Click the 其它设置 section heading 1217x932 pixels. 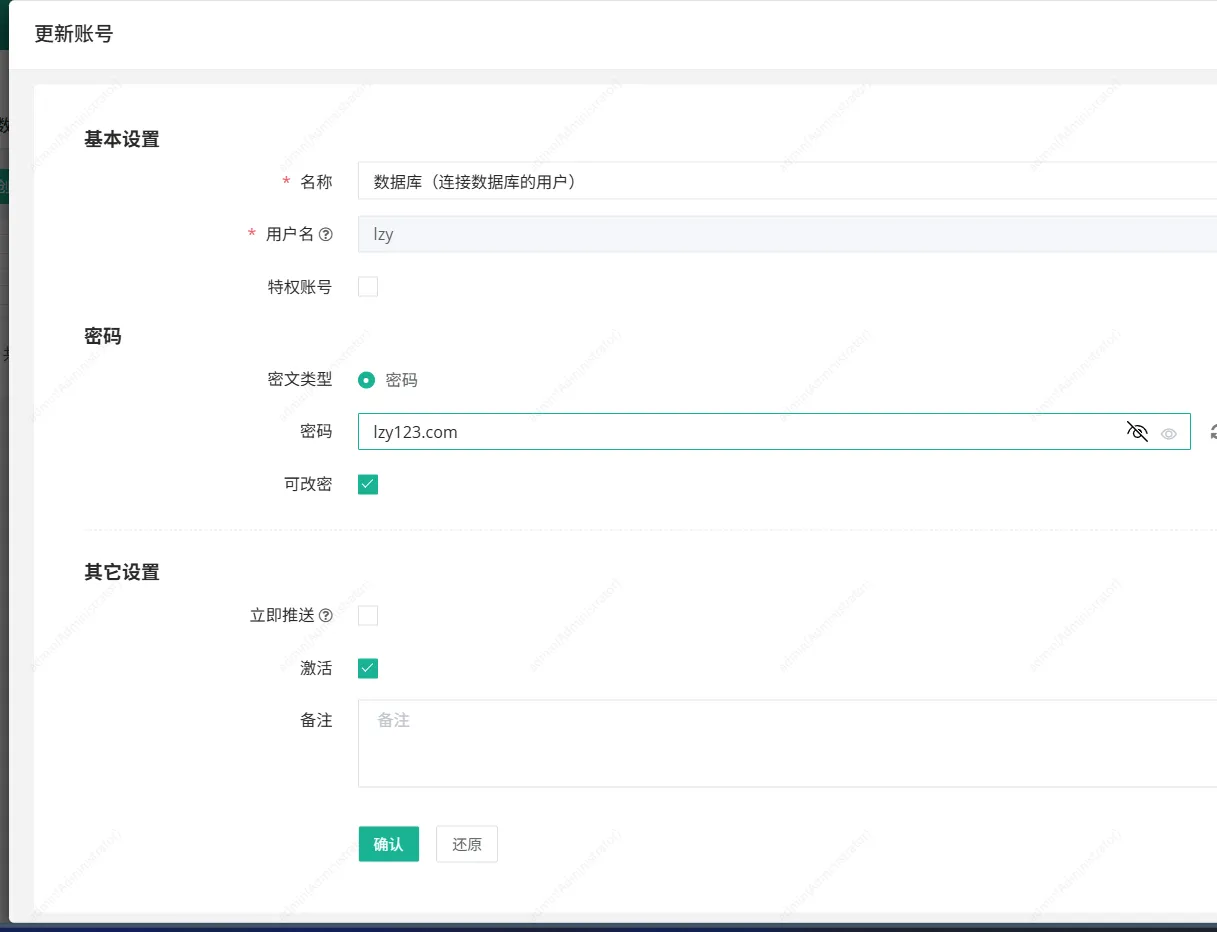click(122, 573)
